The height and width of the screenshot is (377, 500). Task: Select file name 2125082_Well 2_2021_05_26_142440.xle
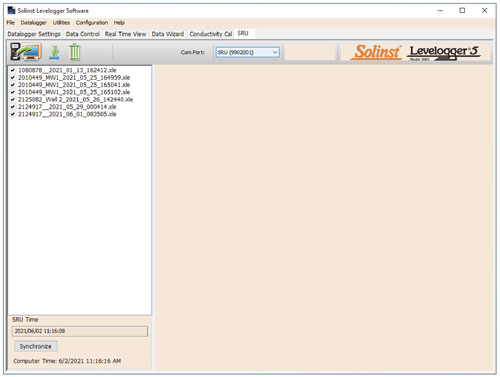click(75, 100)
